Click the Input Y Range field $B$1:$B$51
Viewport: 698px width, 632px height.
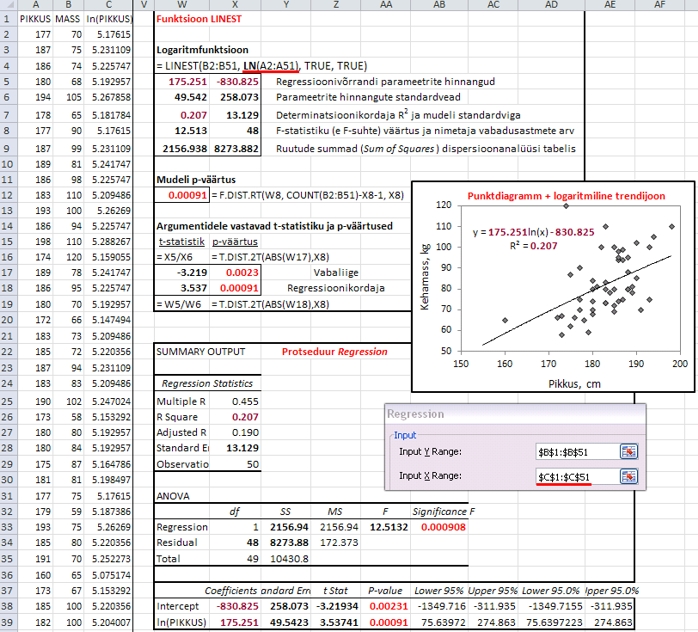tap(578, 452)
